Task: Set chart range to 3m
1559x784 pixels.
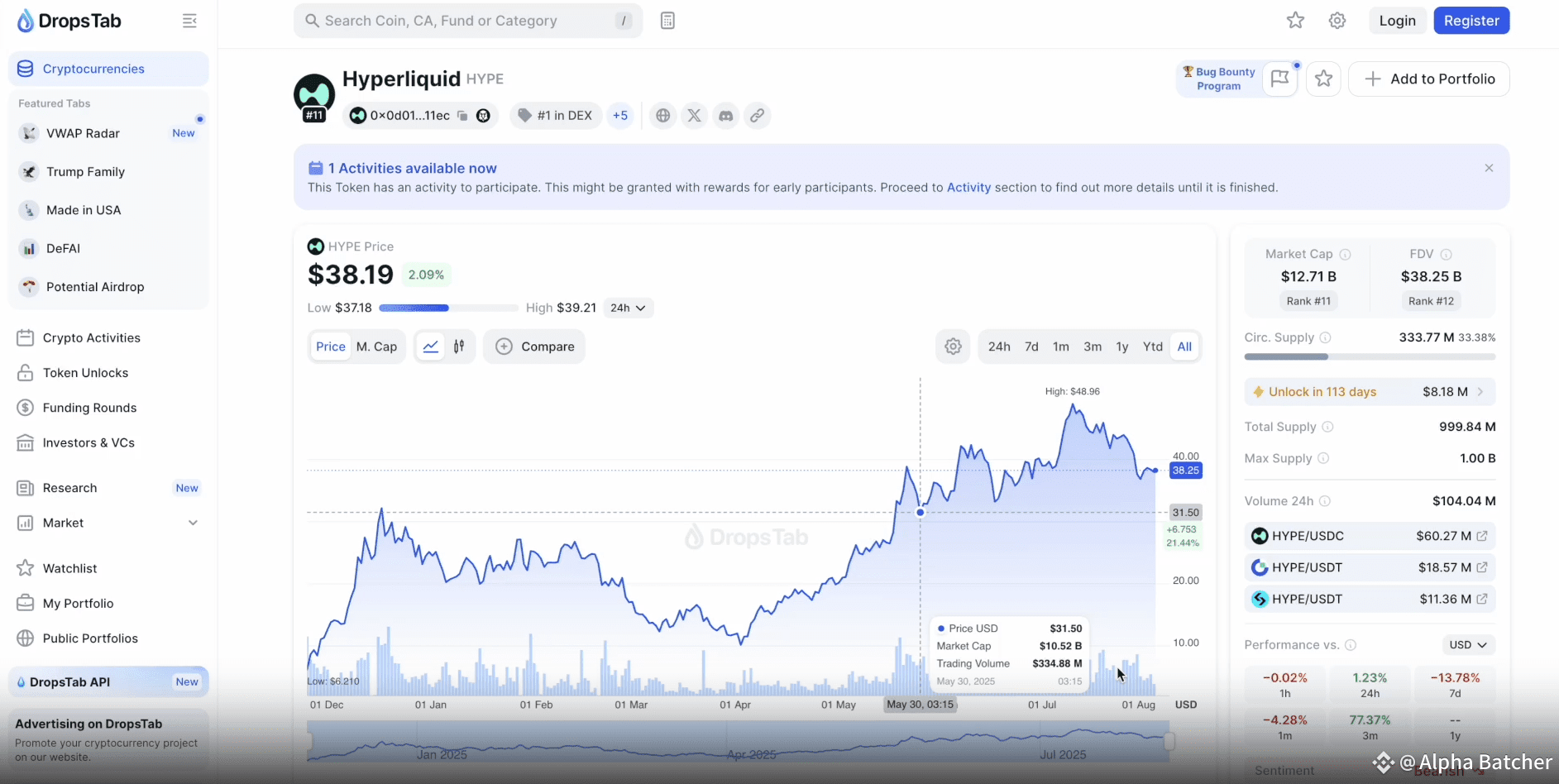Action: [x=1093, y=347]
